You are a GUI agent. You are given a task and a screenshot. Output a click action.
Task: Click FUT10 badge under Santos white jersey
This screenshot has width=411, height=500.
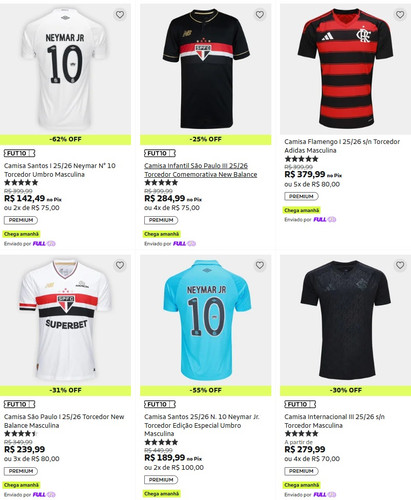(x=19, y=153)
